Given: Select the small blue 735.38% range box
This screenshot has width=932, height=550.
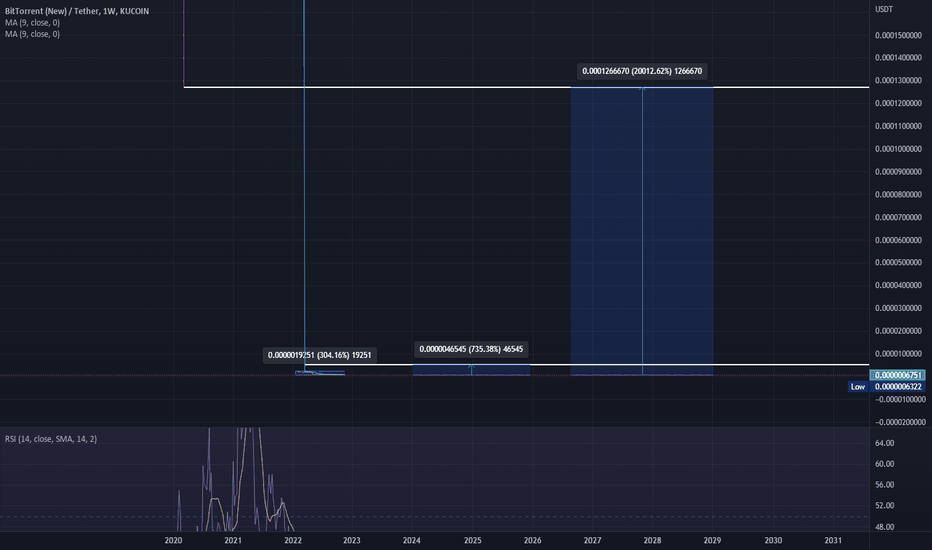Looking at the screenshot, I should click(x=471, y=370).
